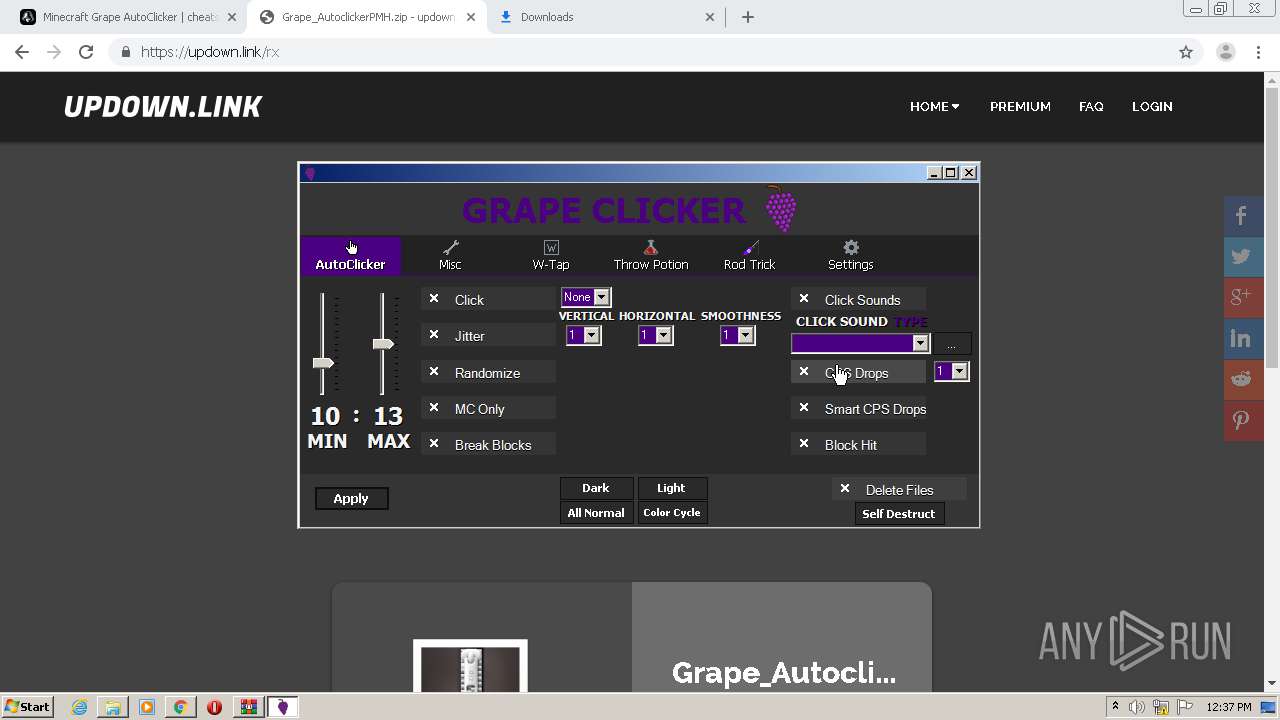Open the Action Center flag tray icon
The width and height of the screenshot is (1280, 720).
1184,707
